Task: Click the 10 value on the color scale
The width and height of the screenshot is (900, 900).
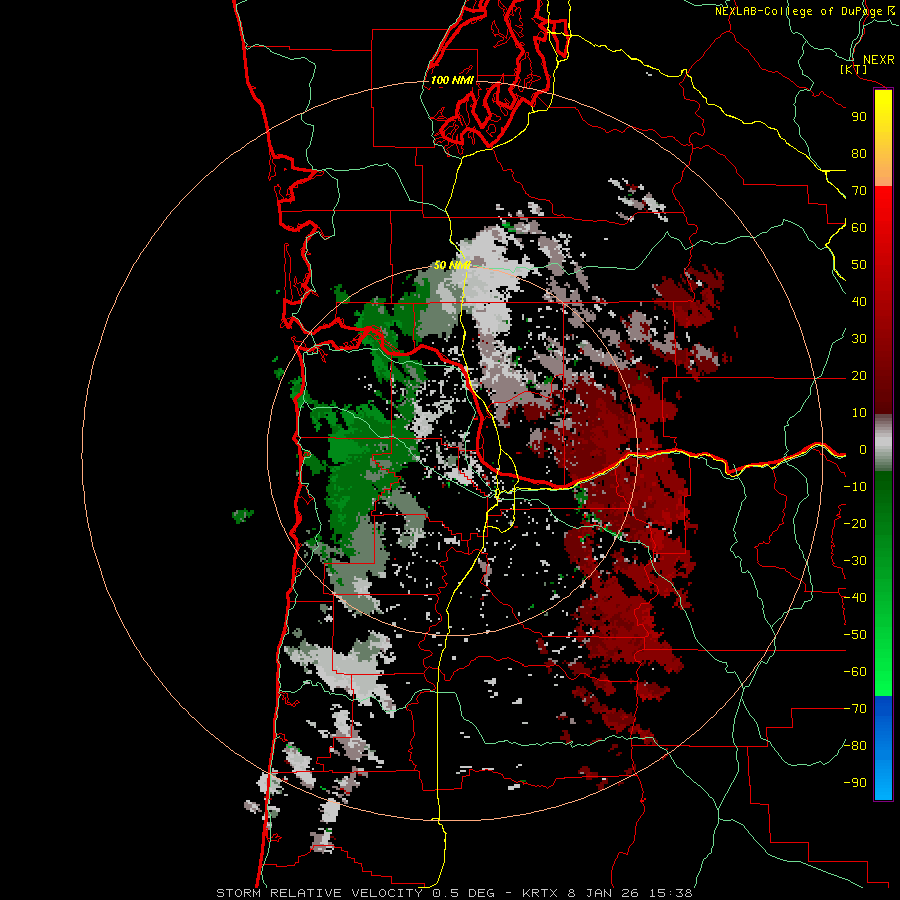Action: 859,413
